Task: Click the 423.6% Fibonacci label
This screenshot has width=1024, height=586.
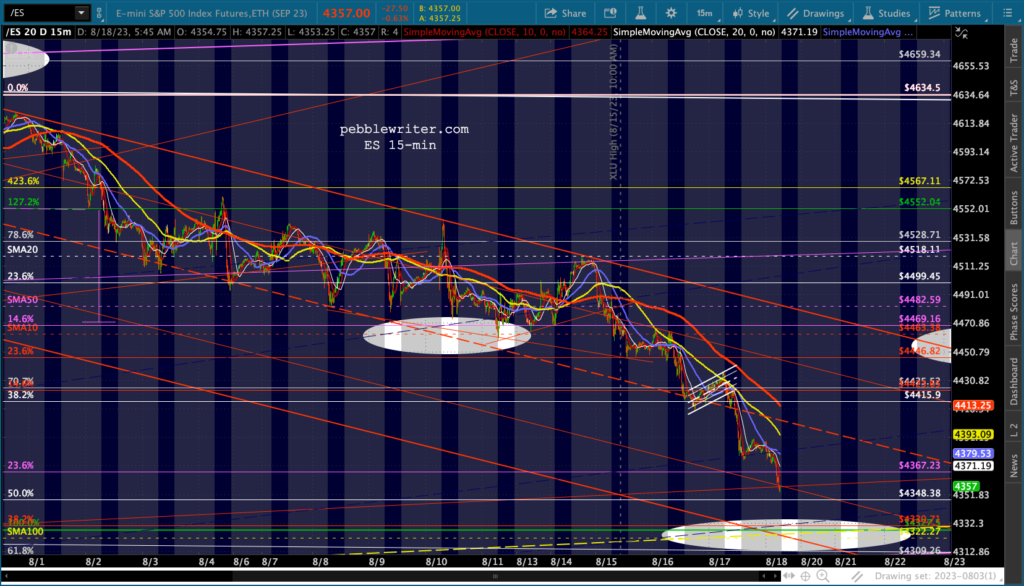Action: (x=23, y=181)
